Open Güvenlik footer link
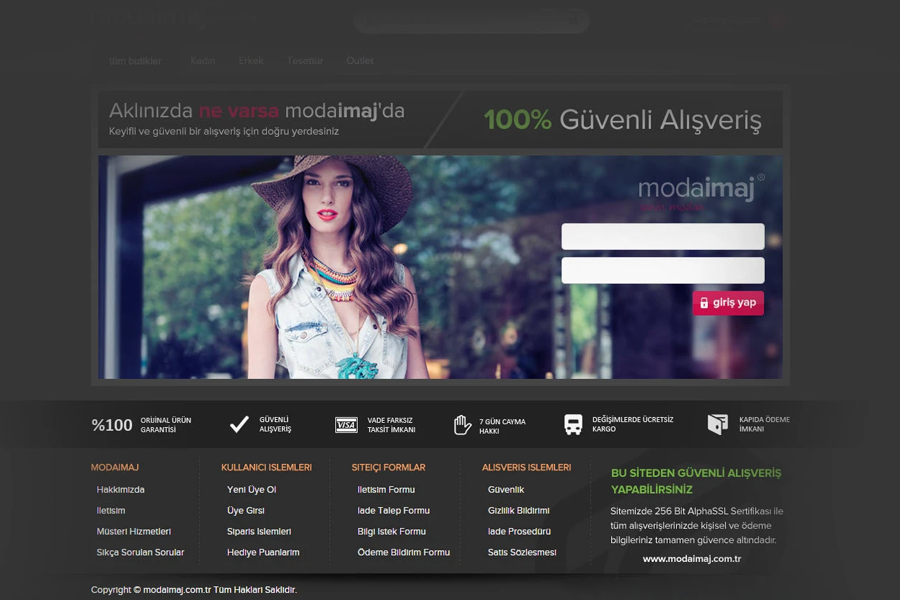This screenshot has height=600, width=900. click(x=506, y=490)
